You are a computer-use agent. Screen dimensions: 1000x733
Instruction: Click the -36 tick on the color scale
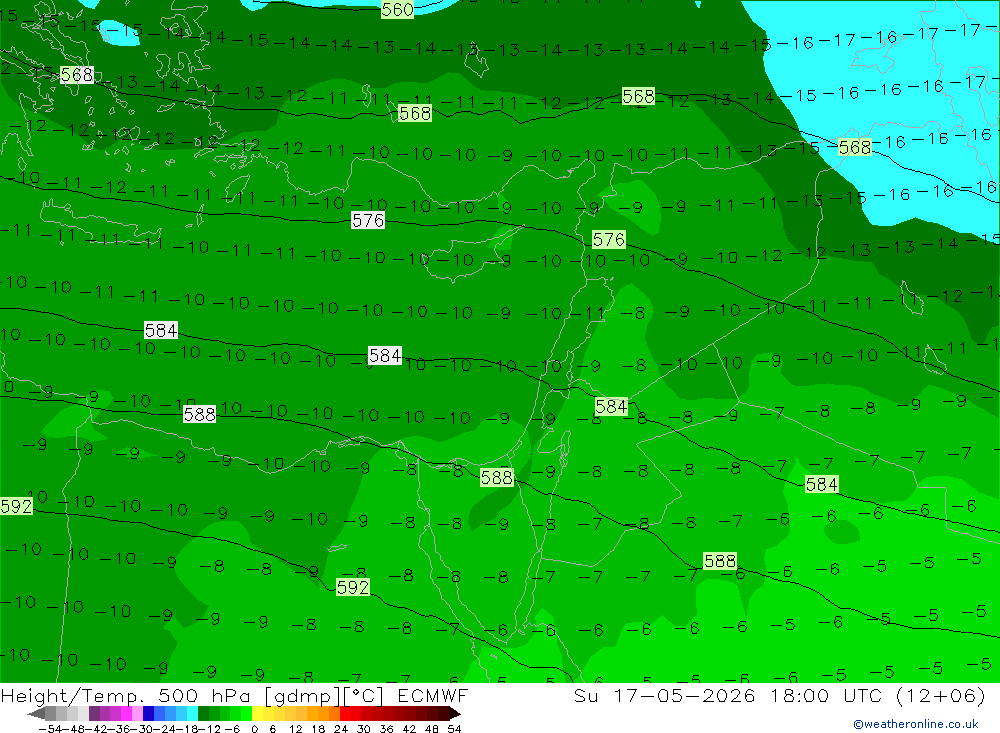pos(119,729)
